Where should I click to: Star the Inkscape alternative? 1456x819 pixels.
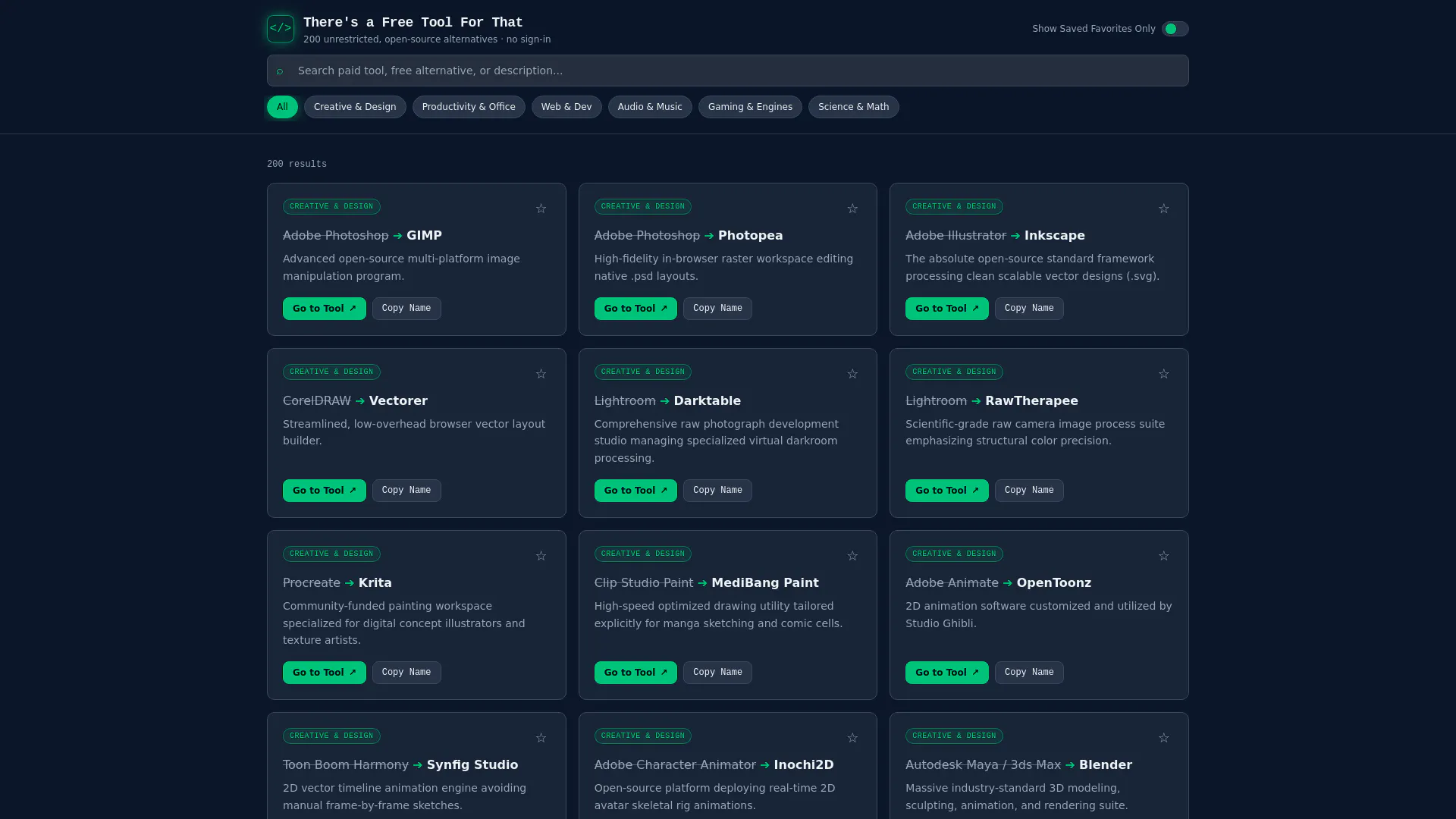(x=1163, y=209)
